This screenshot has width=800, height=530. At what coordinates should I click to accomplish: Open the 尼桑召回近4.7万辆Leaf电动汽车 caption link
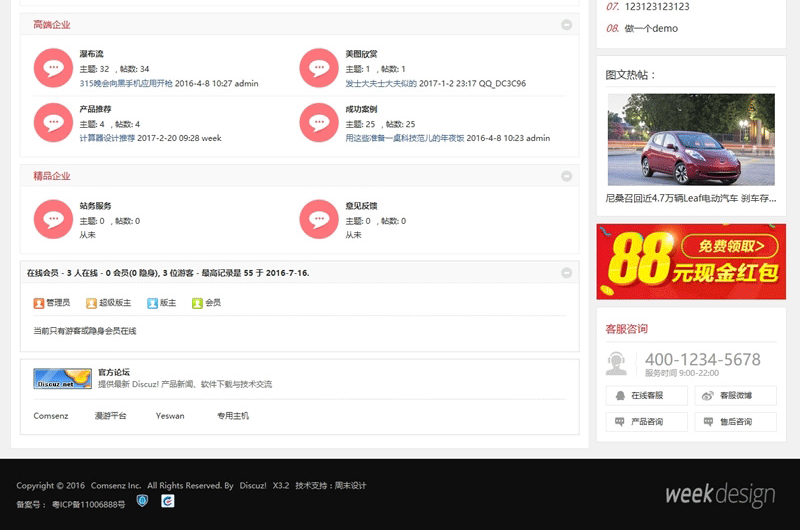tap(691, 198)
